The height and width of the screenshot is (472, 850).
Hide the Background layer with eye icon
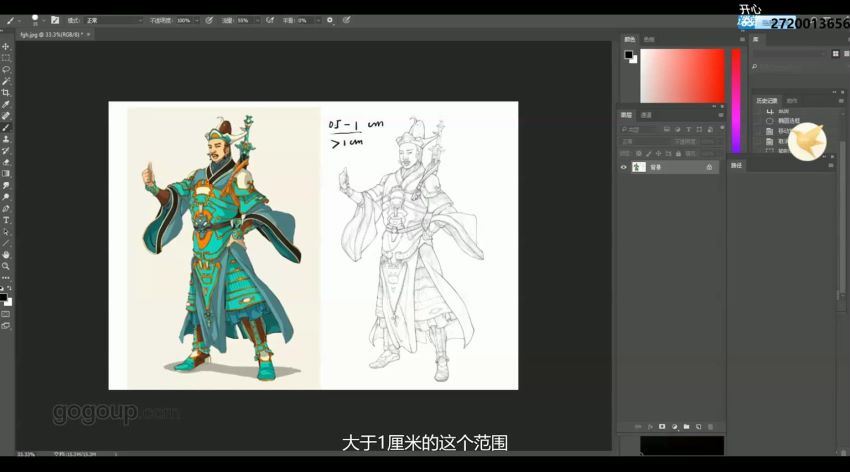pos(623,167)
